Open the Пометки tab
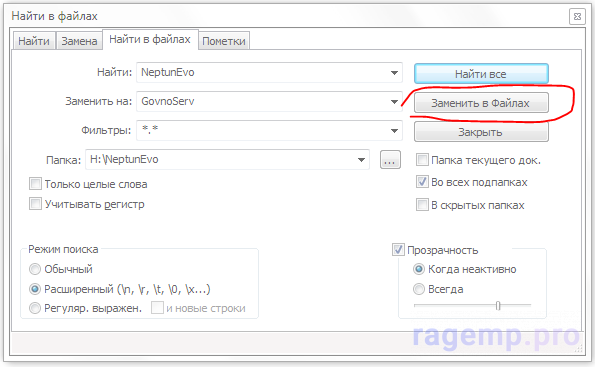This screenshot has width=595, height=367. 224,41
